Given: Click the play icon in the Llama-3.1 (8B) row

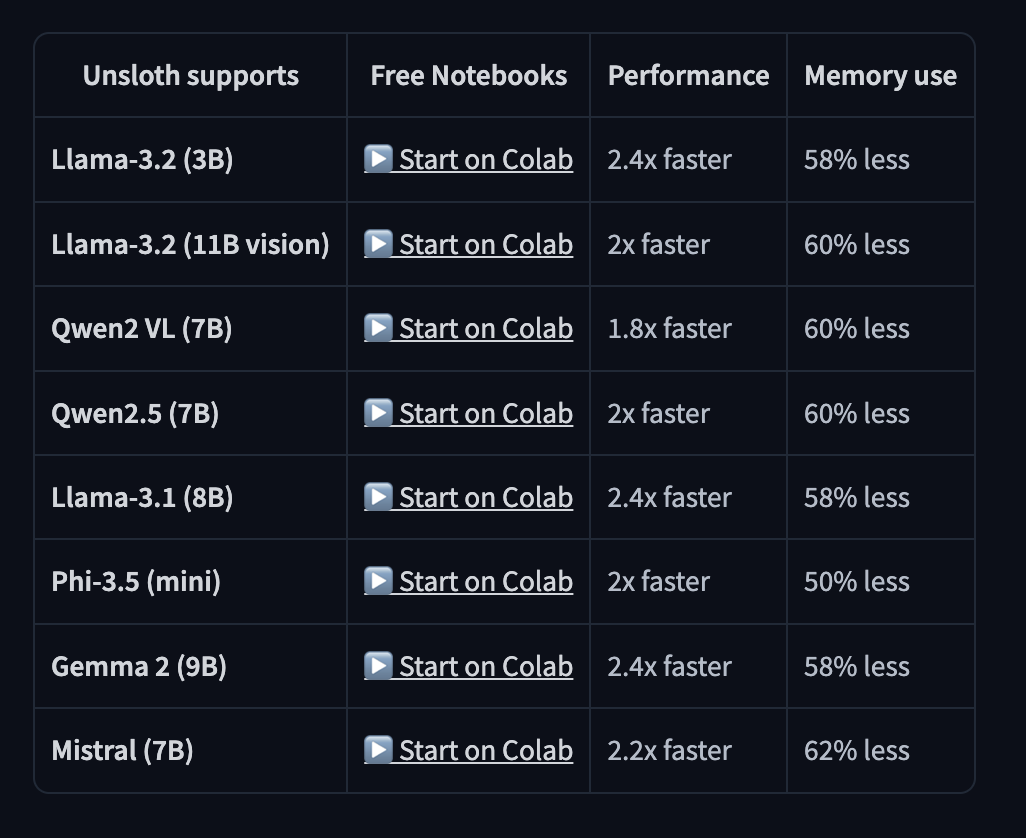Looking at the screenshot, I should click(378, 497).
